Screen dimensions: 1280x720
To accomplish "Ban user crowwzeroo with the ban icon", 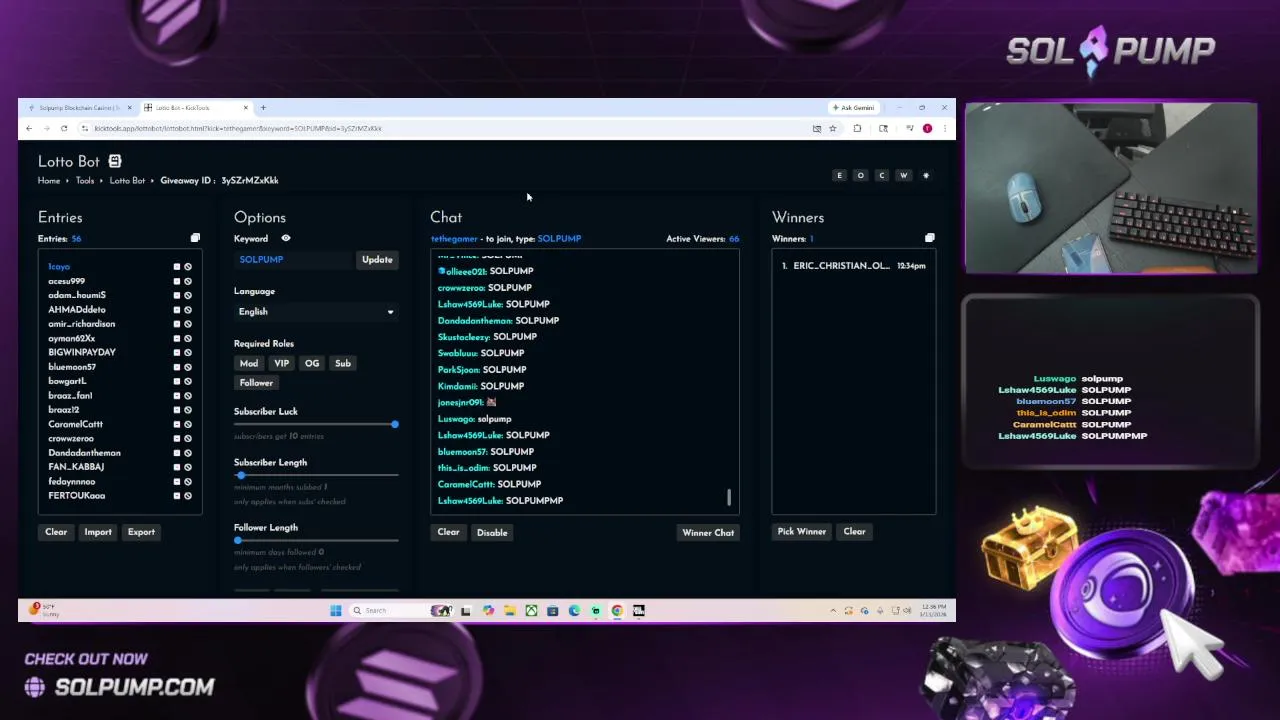I will click(188, 439).
